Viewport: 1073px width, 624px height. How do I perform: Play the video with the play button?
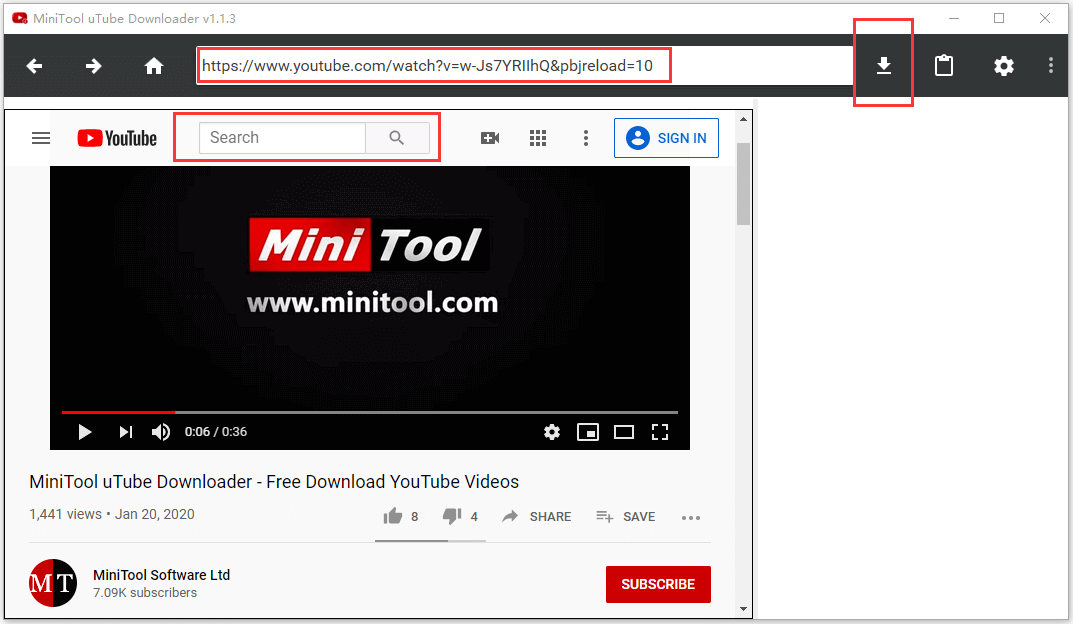point(84,432)
